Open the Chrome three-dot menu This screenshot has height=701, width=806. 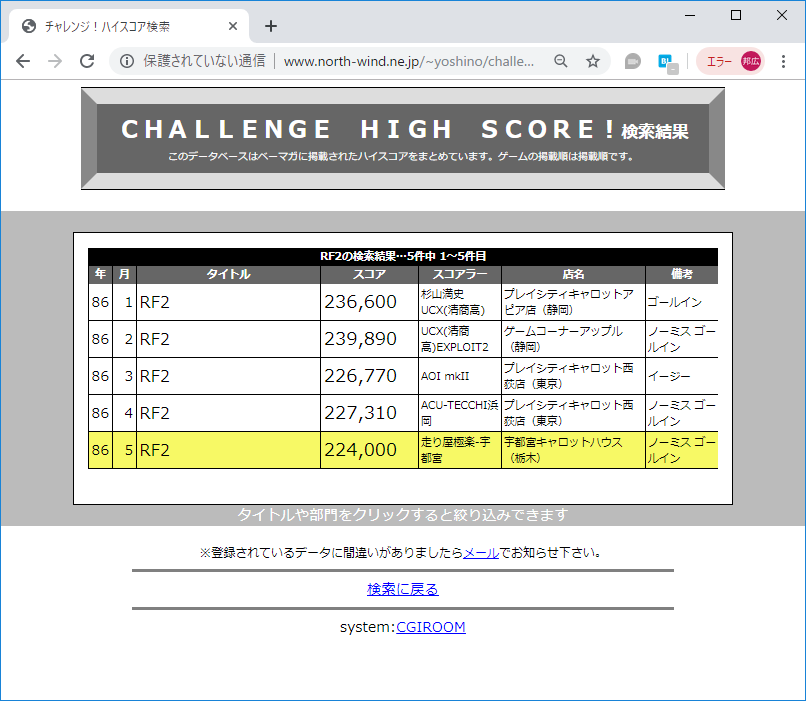pyautogui.click(x=783, y=61)
